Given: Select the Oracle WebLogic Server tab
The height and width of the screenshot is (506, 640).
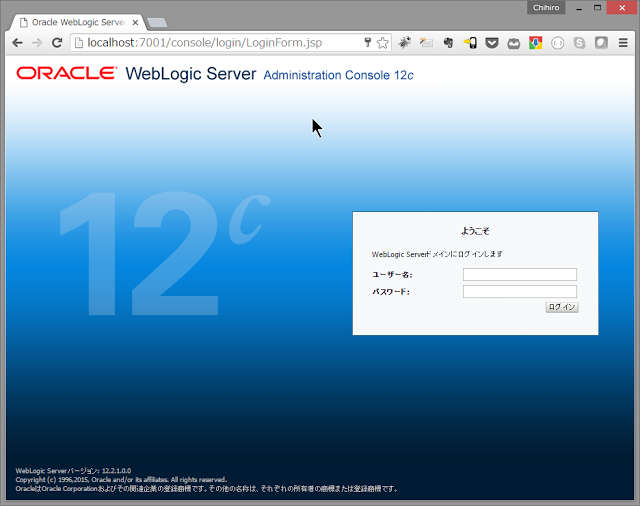Looking at the screenshot, I should point(78,22).
